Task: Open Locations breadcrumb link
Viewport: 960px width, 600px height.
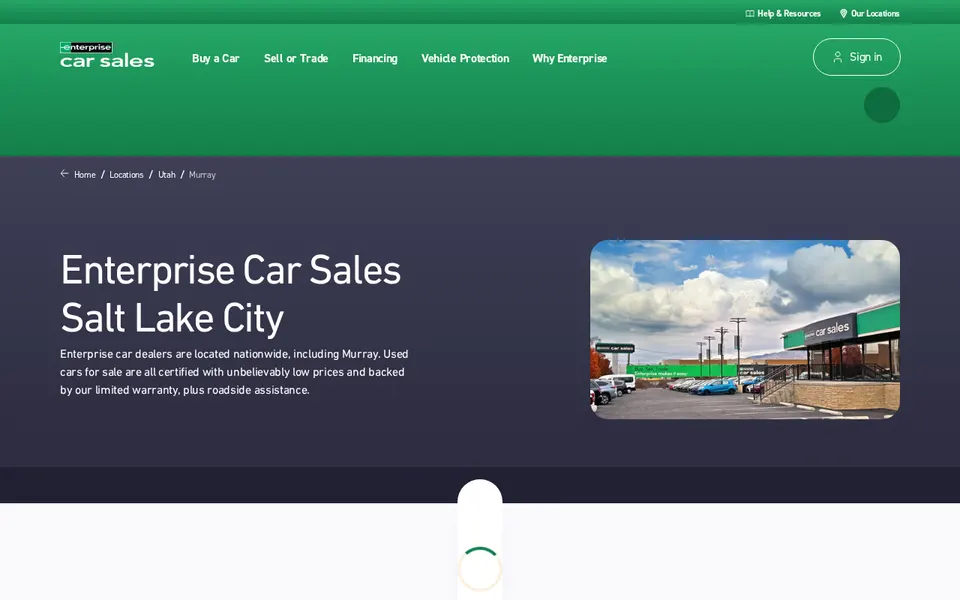Action: pyautogui.click(x=126, y=174)
